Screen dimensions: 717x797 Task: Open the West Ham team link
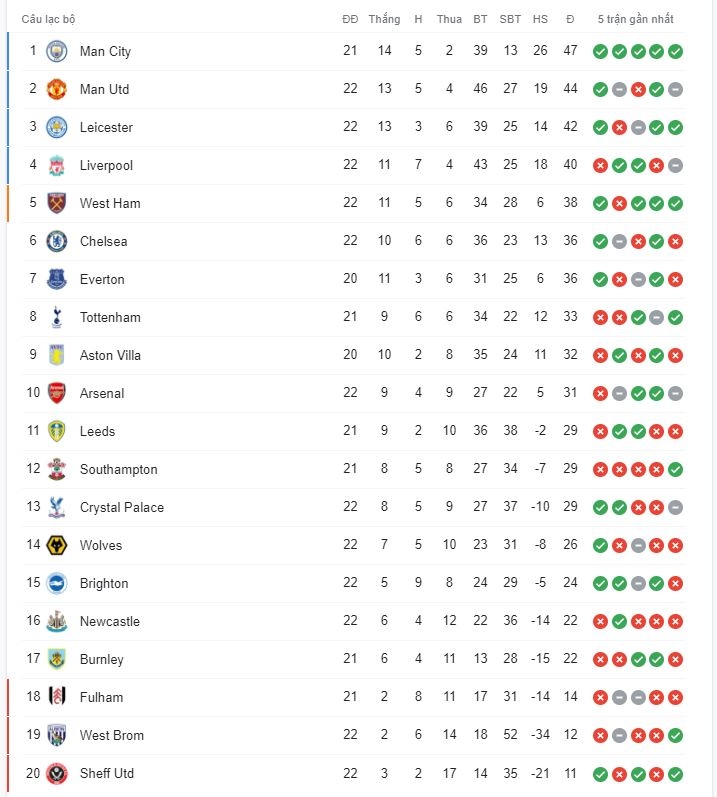tap(110, 203)
